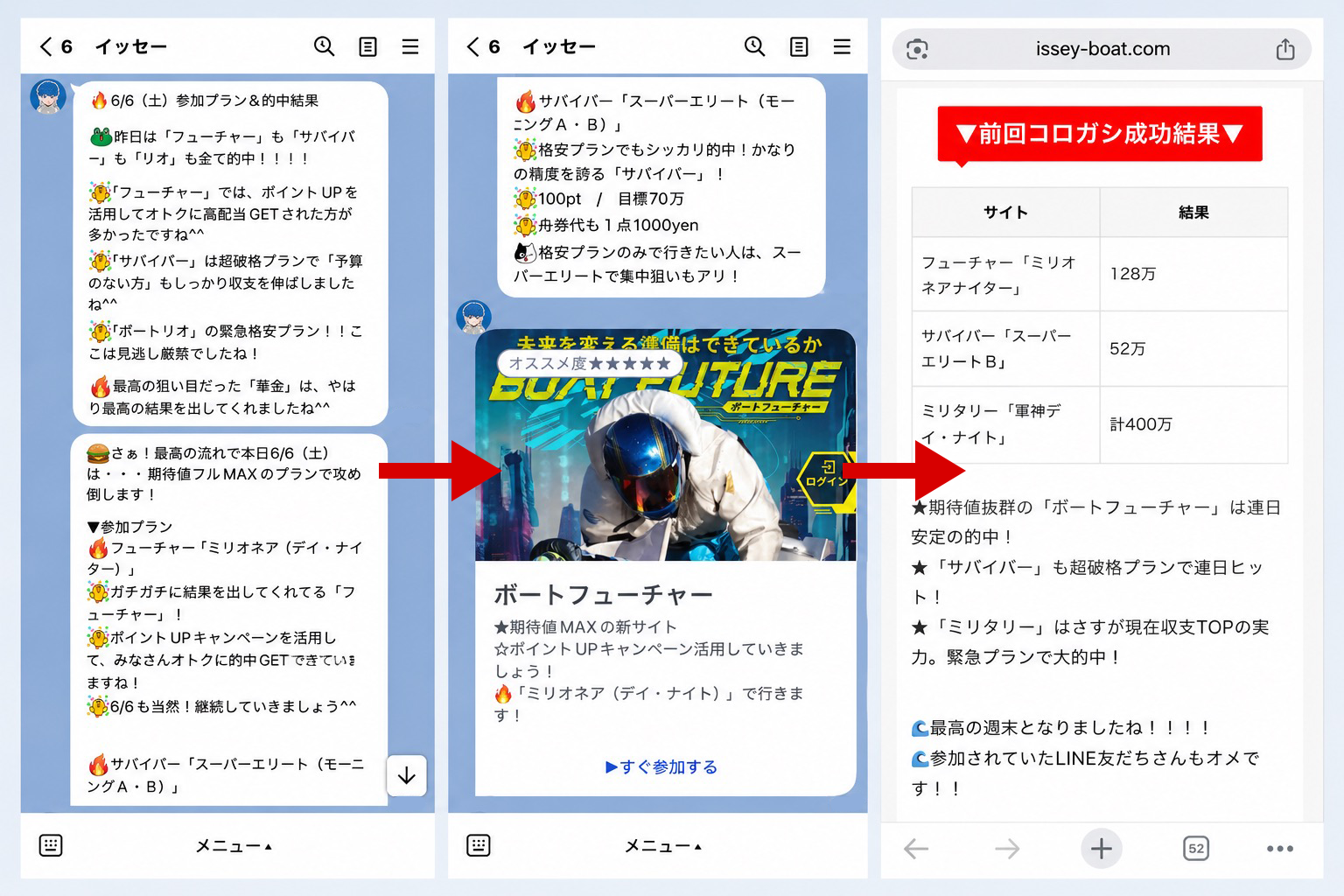Click the ★期待値MAXの新サイト line

pyautogui.click(x=585, y=627)
